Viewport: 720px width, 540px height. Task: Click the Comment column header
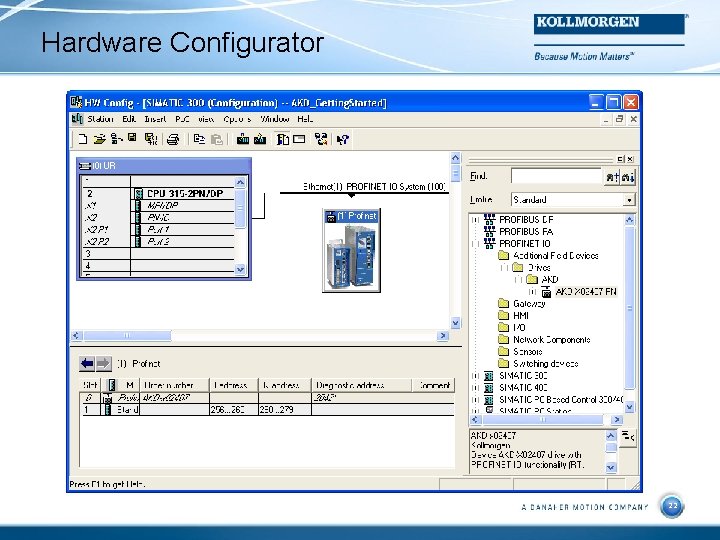(x=433, y=385)
